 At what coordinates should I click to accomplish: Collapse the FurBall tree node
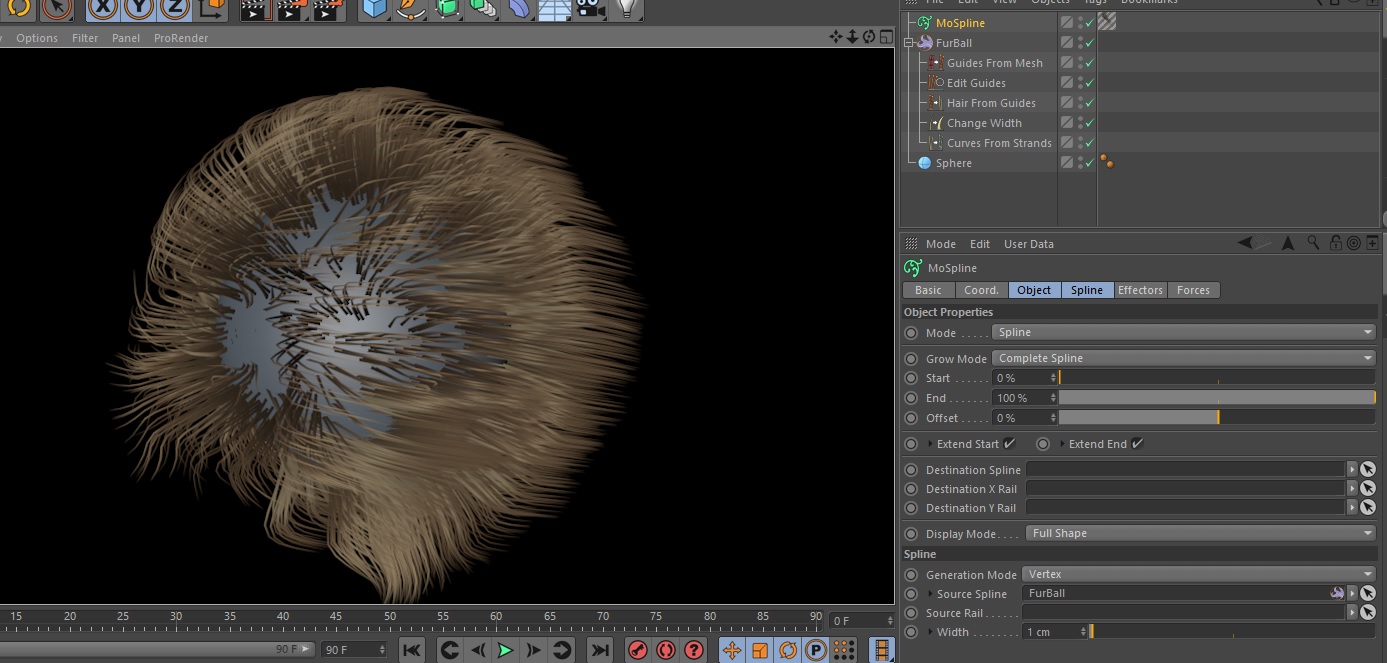[909, 43]
